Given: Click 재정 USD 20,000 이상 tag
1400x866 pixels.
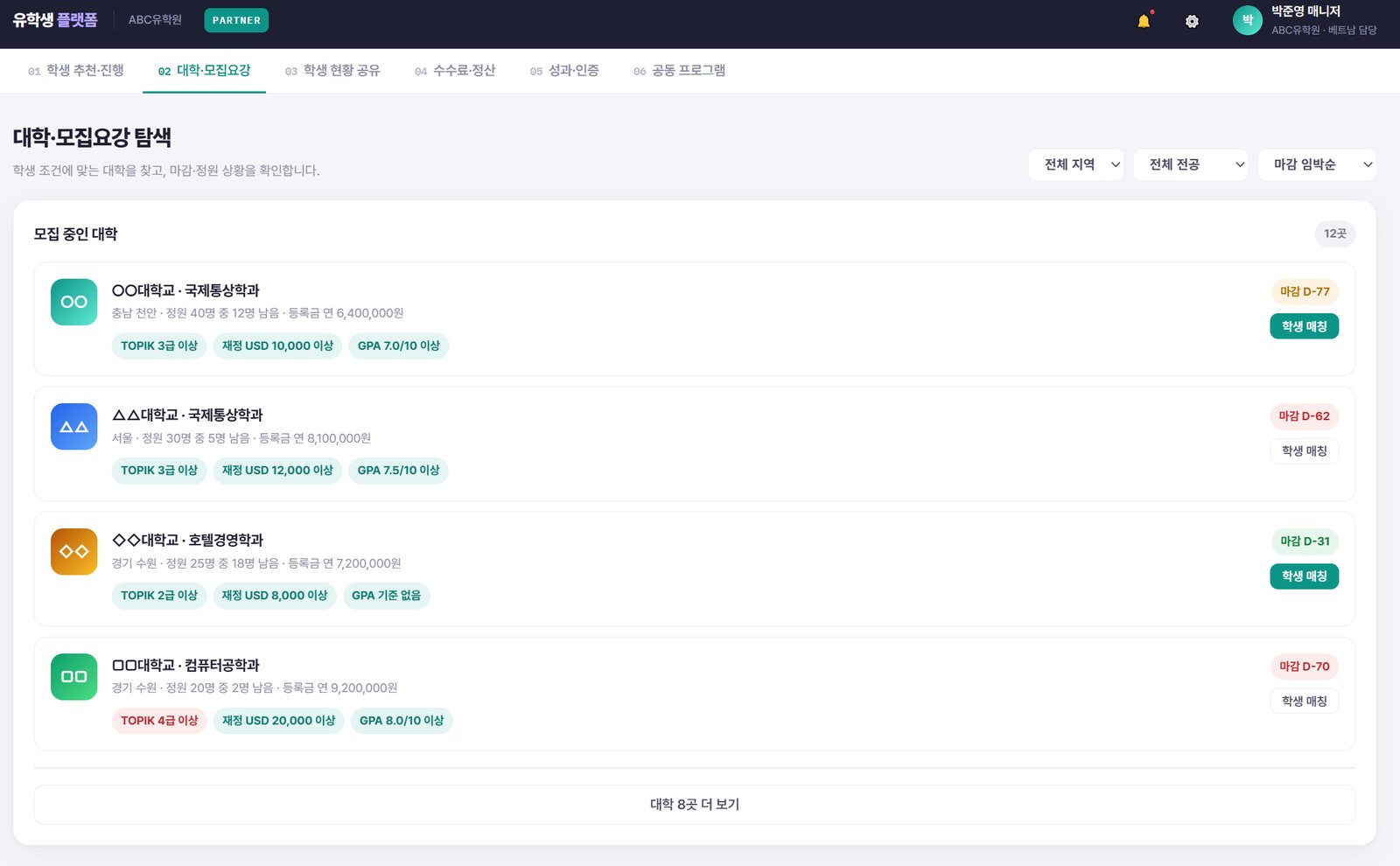Looking at the screenshot, I should (x=278, y=721).
